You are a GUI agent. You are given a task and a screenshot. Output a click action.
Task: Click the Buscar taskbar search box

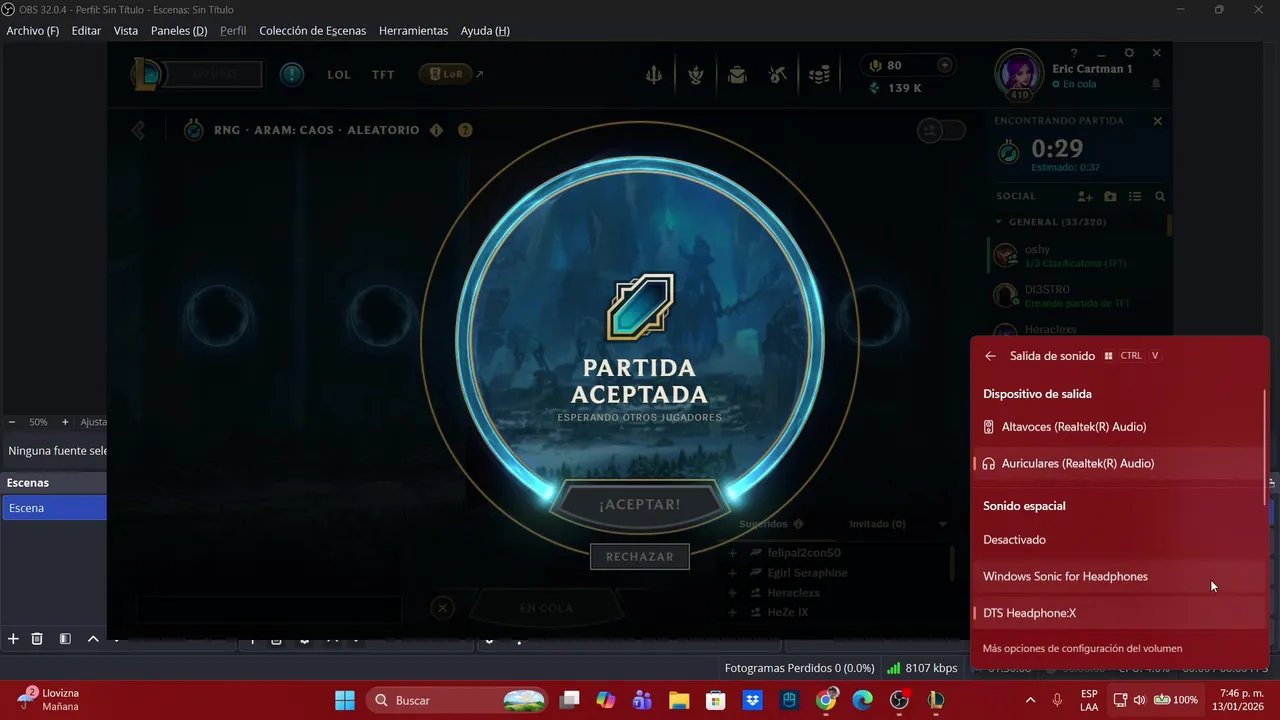tap(458, 700)
